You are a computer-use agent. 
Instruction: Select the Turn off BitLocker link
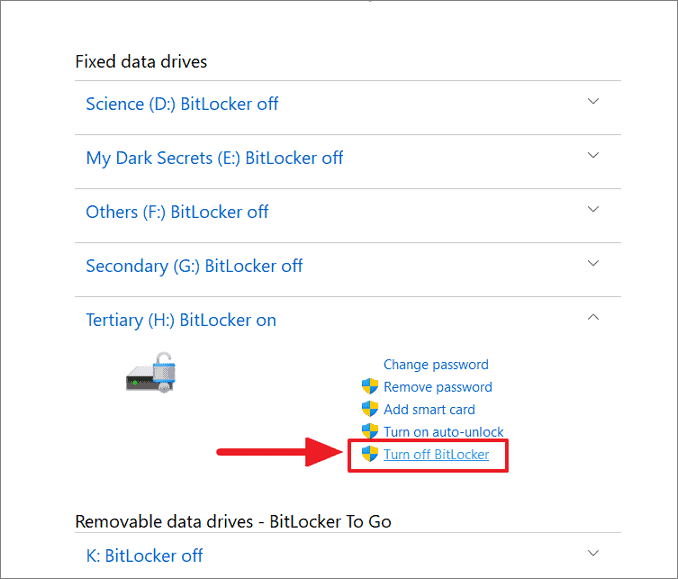point(436,454)
